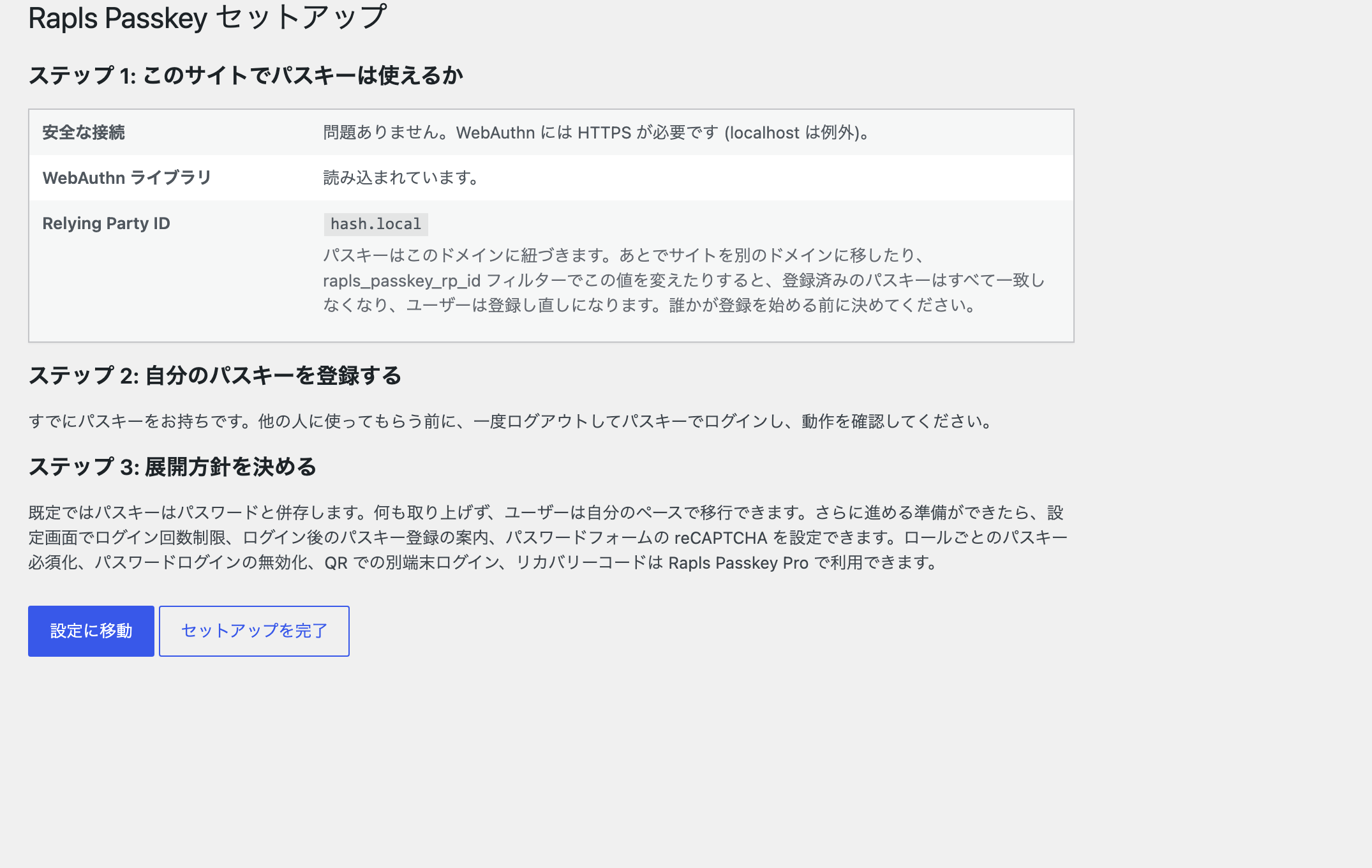The image size is (1372, 868).
Task: Click the セットアップを完了 button
Action: click(x=254, y=631)
